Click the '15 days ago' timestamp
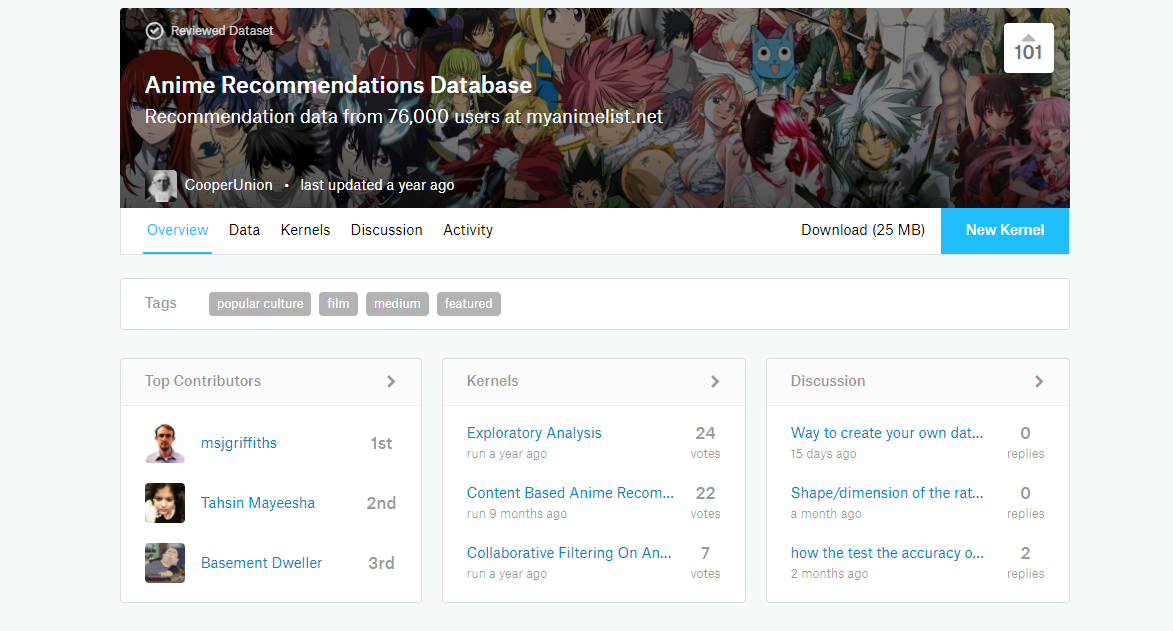Viewport: 1173px width, 631px height. (824, 454)
